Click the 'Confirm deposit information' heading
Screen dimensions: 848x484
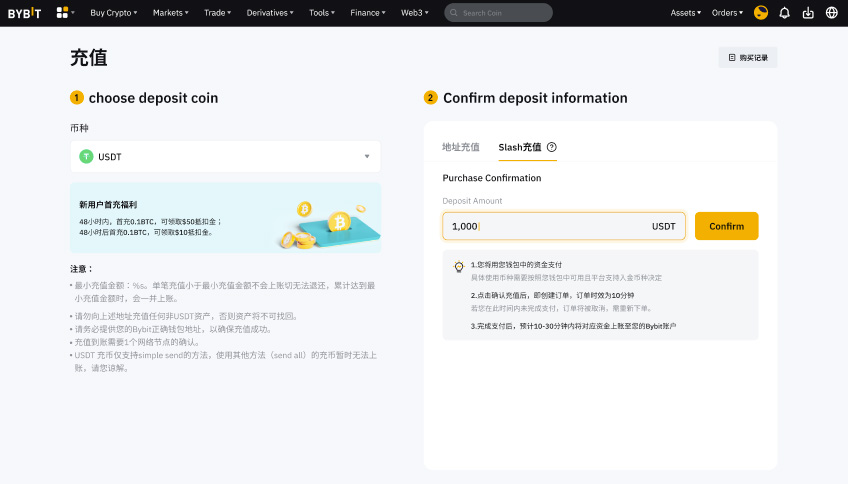click(x=535, y=98)
